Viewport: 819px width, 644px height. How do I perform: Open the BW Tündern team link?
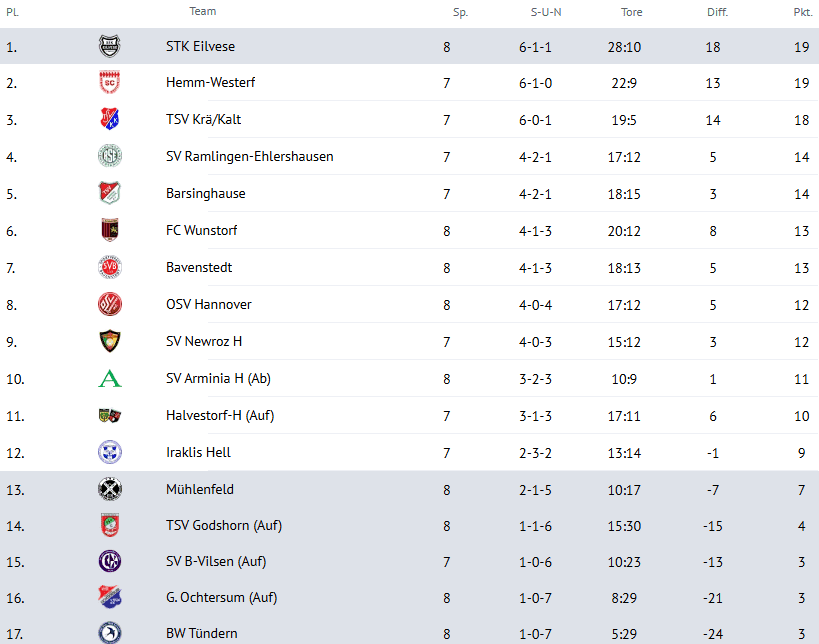201,634
